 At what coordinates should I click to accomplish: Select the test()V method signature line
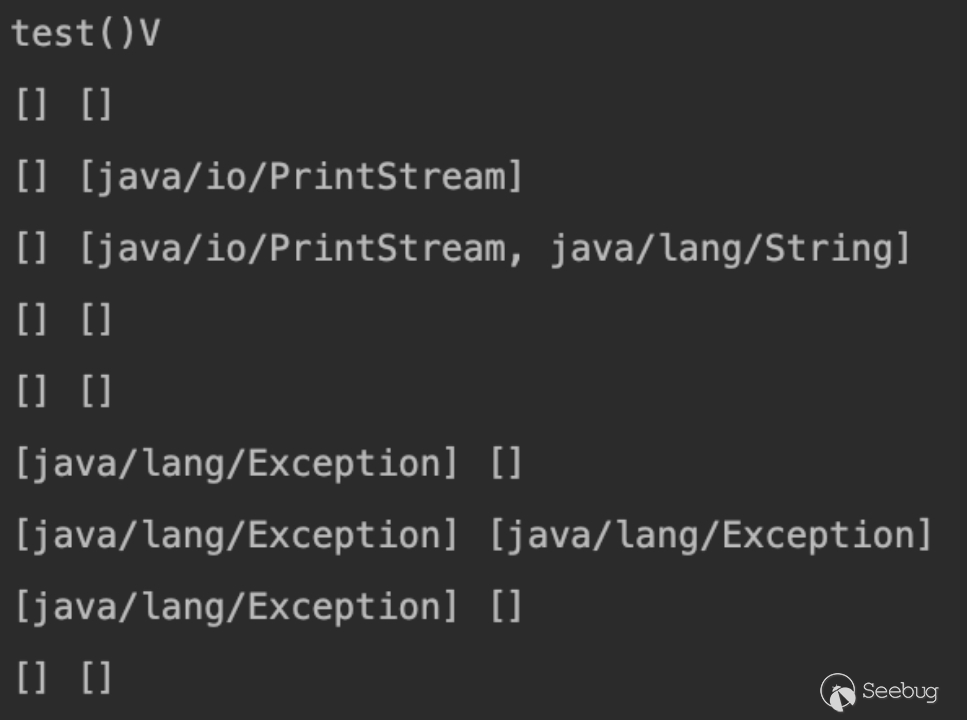click(x=85, y=34)
